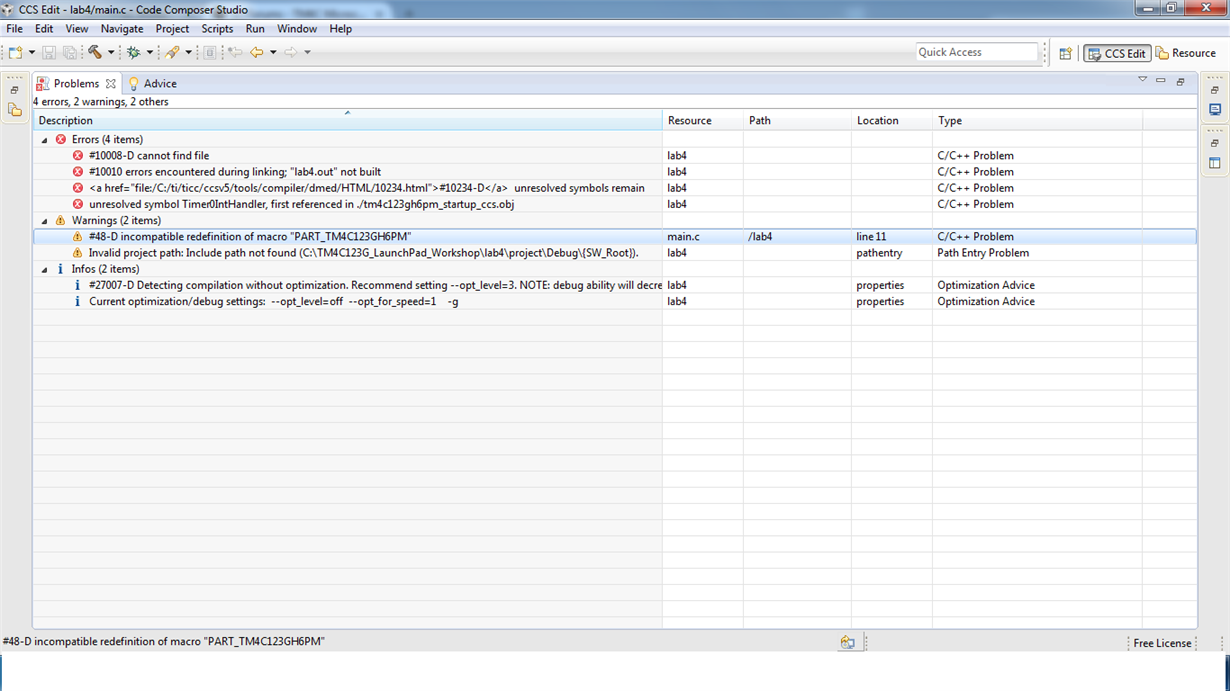The image size is (1230, 691).
Task: Collapse the Infos (2 items) group
Action: tap(44, 270)
